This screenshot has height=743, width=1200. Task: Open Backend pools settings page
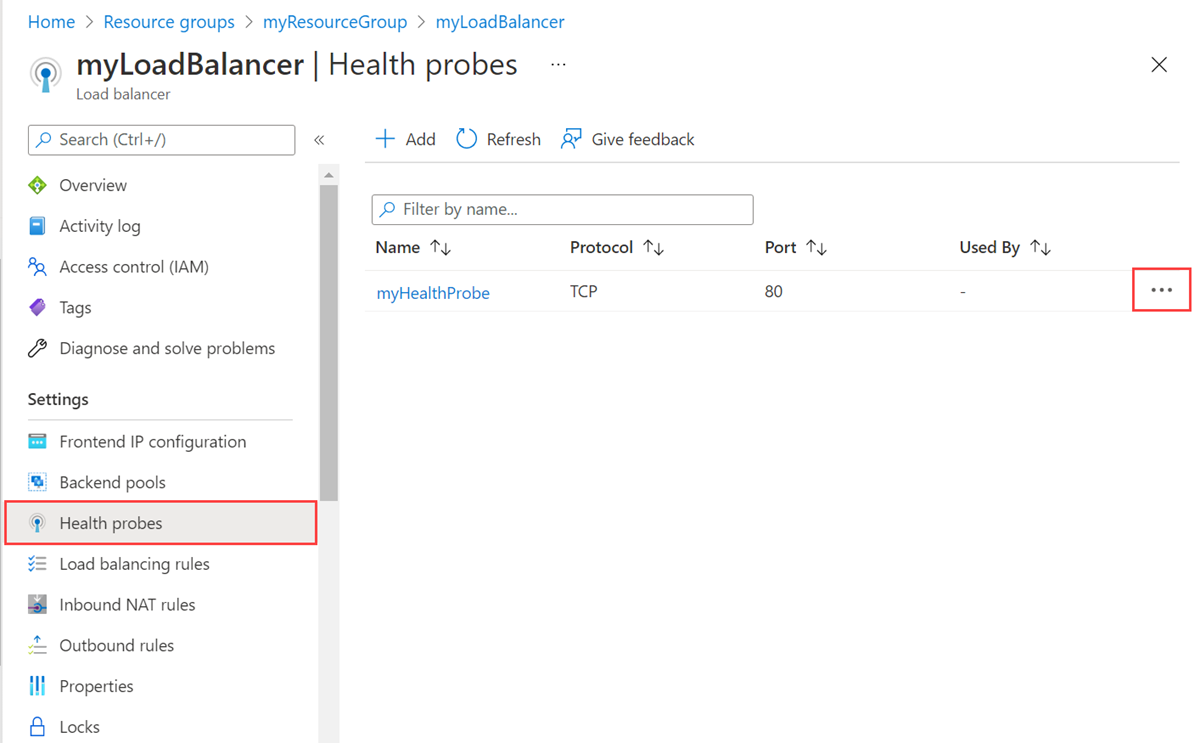[x=112, y=482]
